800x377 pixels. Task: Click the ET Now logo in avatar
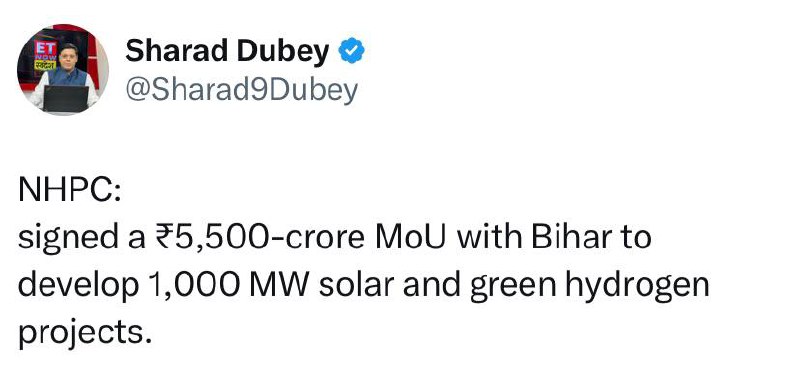coord(44,56)
